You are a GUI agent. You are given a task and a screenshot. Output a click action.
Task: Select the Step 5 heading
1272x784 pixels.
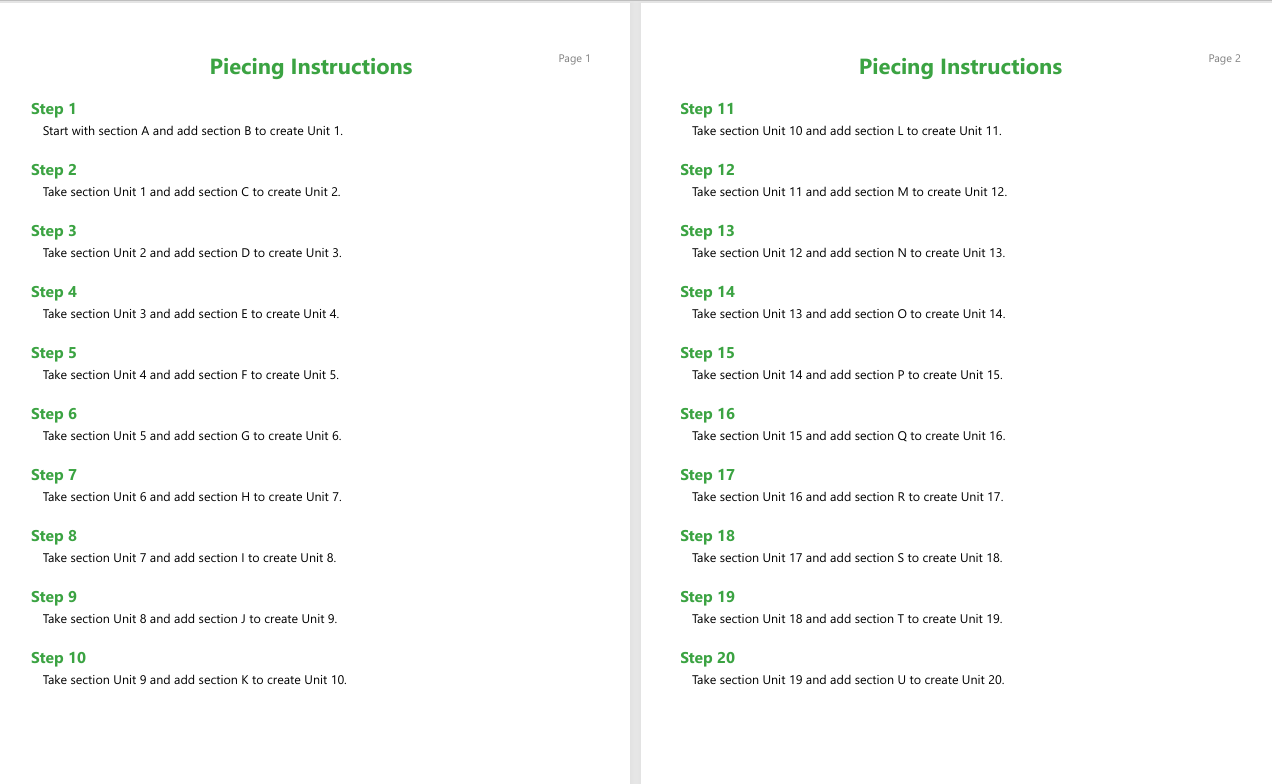pyautogui.click(x=54, y=353)
